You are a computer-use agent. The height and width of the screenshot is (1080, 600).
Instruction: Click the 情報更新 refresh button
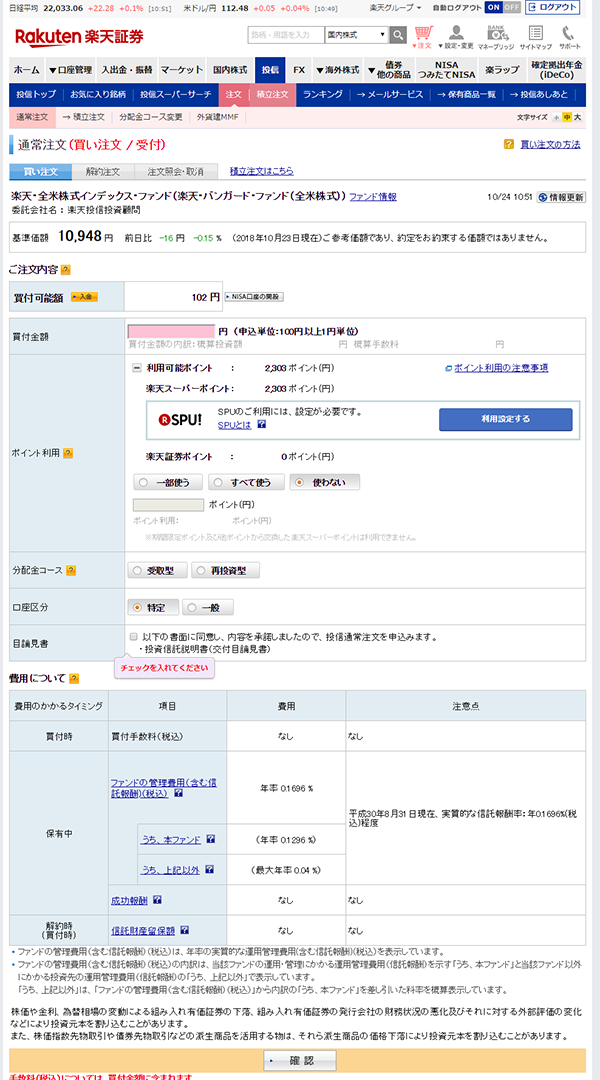tap(561, 197)
